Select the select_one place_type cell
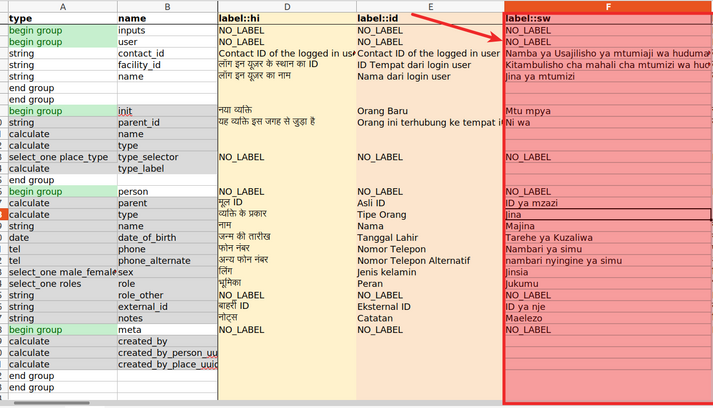This screenshot has width=713, height=408. (x=63, y=157)
